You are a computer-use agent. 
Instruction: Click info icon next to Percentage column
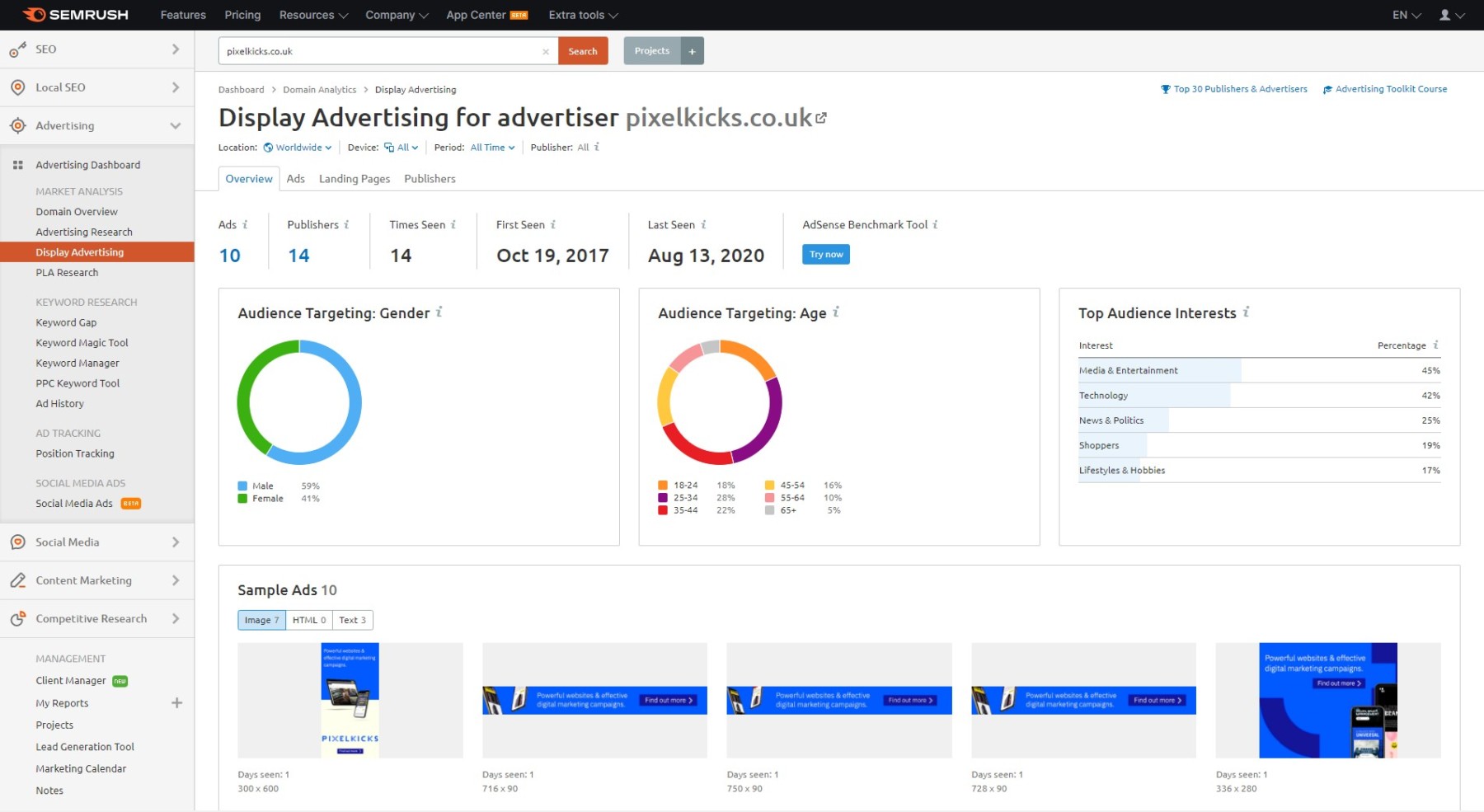tap(1436, 345)
